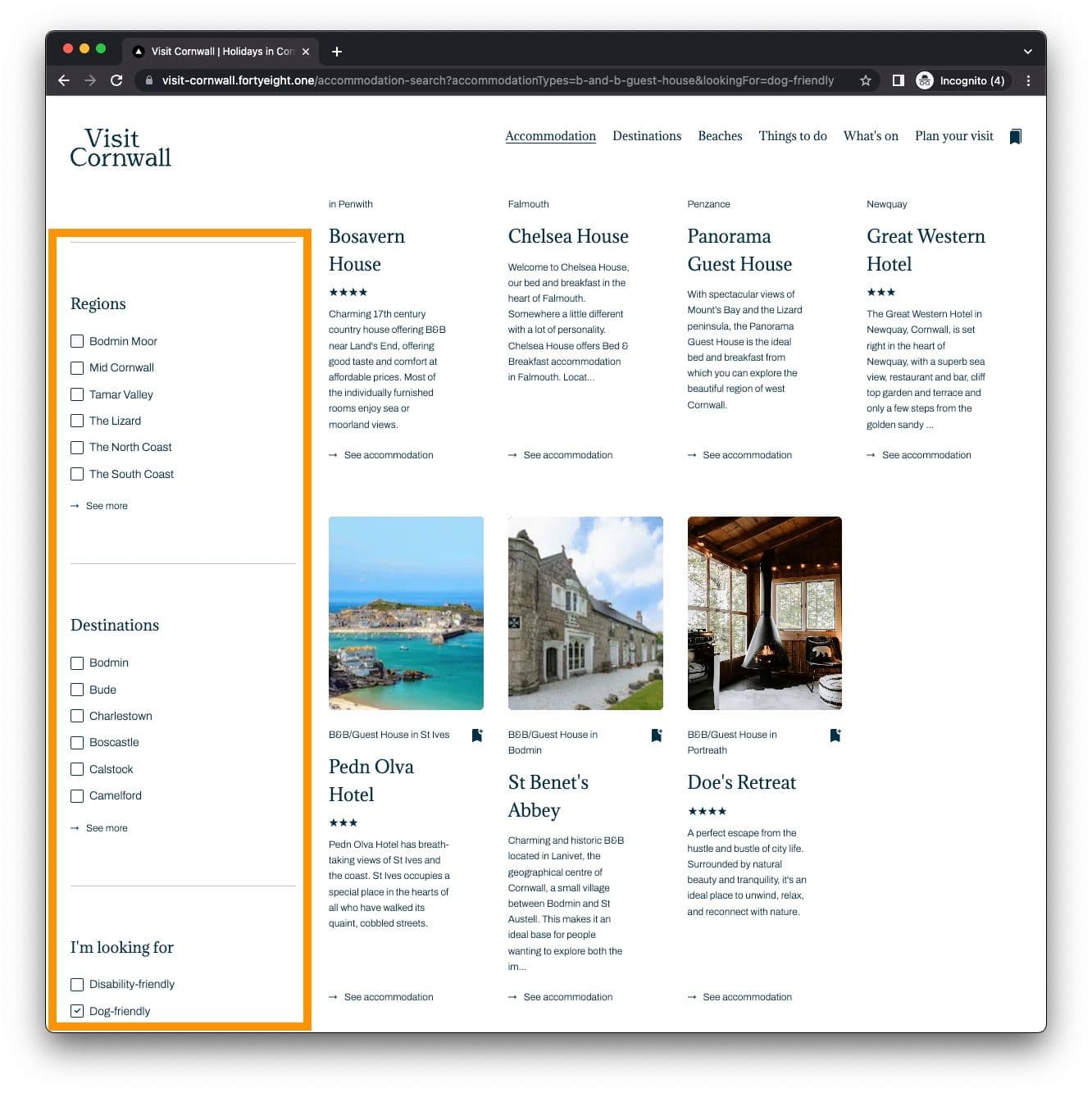The width and height of the screenshot is (1092, 1093).
Task: Open the Beaches menu item
Action: [x=720, y=136]
